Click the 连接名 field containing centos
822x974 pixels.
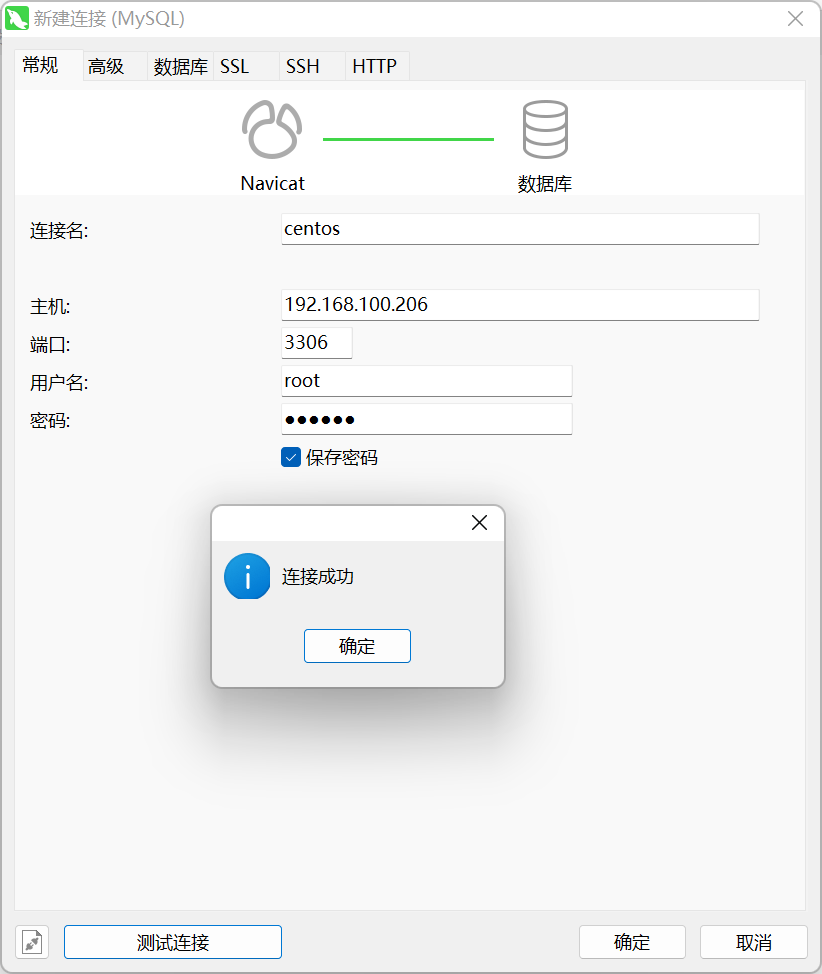point(520,229)
